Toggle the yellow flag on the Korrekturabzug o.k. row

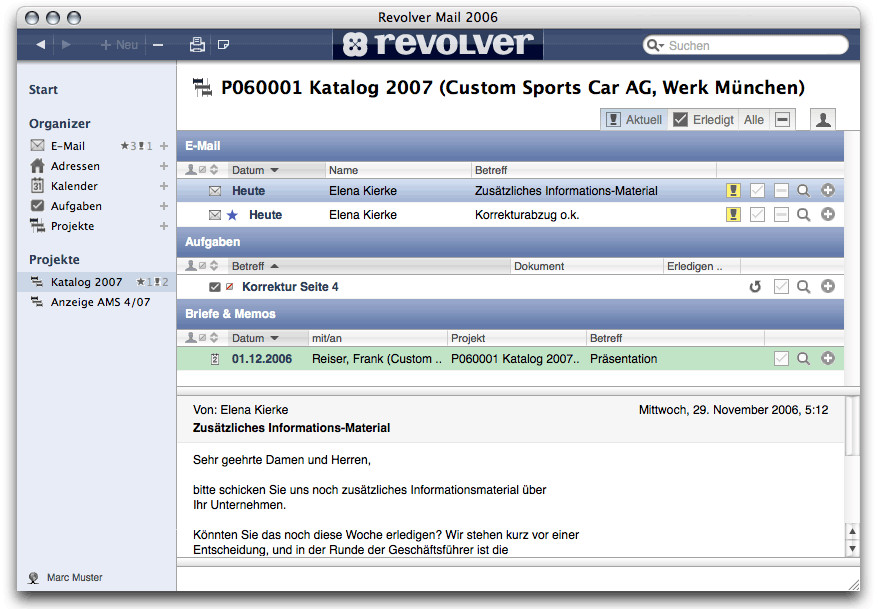[x=733, y=214]
